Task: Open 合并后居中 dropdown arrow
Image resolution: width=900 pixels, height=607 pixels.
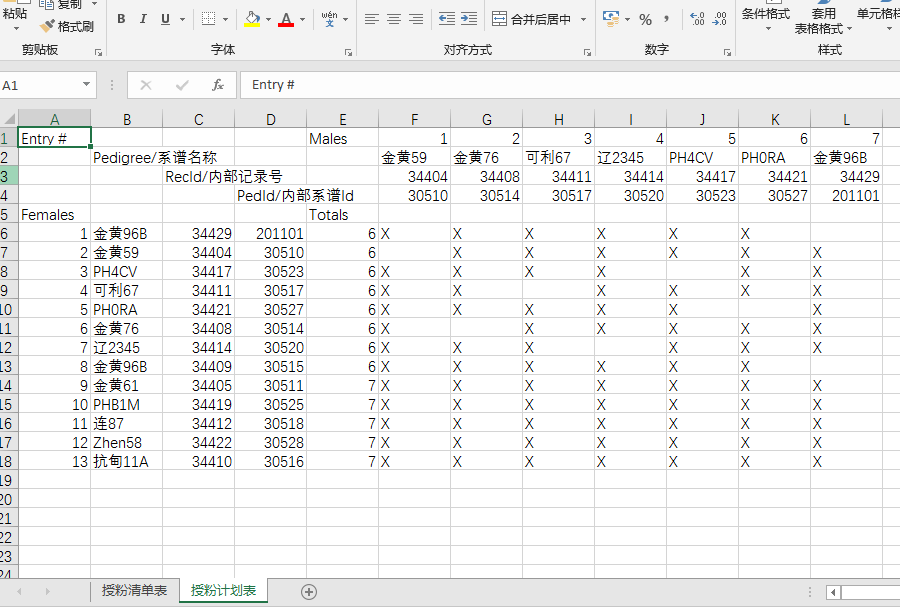Action: click(584, 20)
